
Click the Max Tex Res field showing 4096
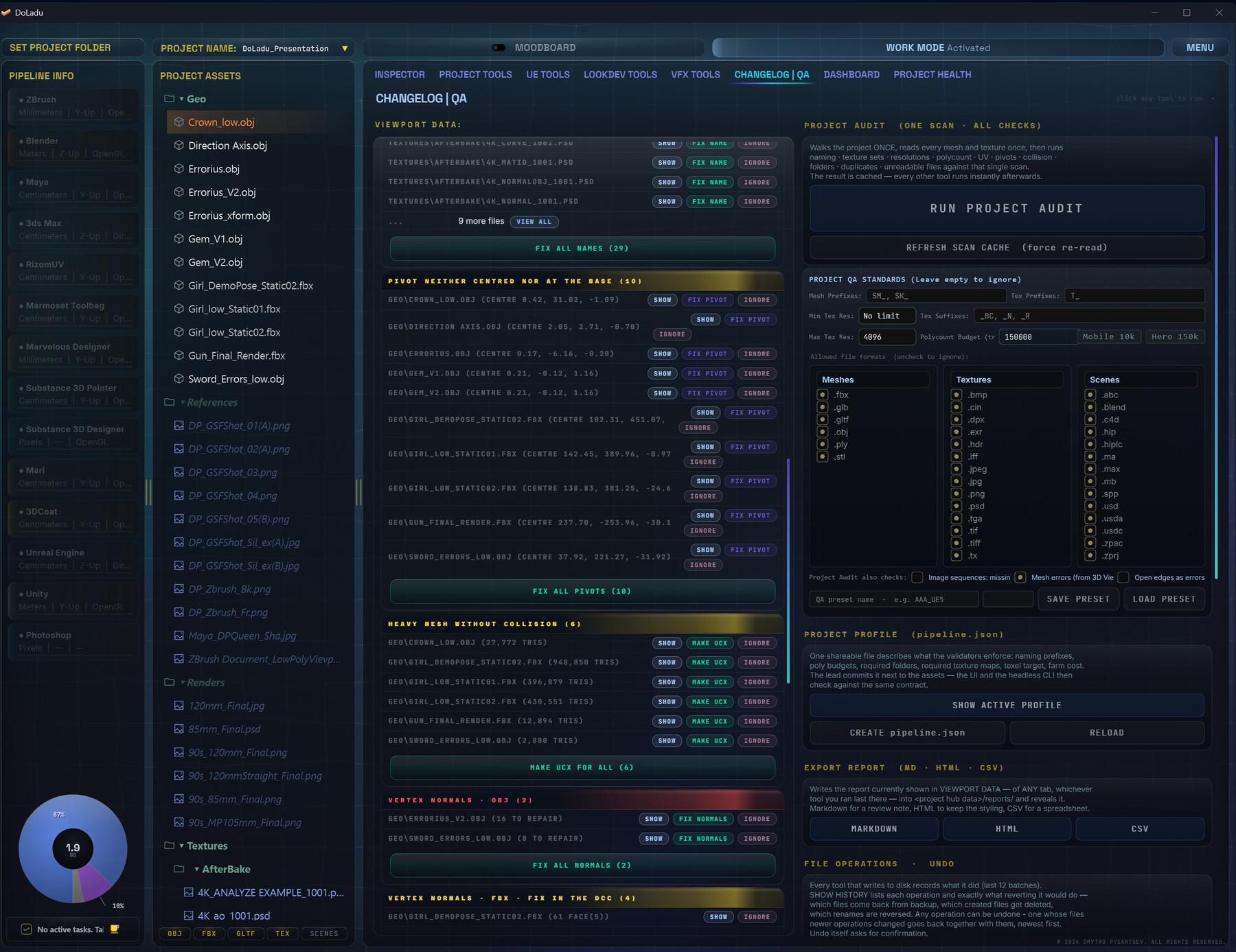(887, 336)
